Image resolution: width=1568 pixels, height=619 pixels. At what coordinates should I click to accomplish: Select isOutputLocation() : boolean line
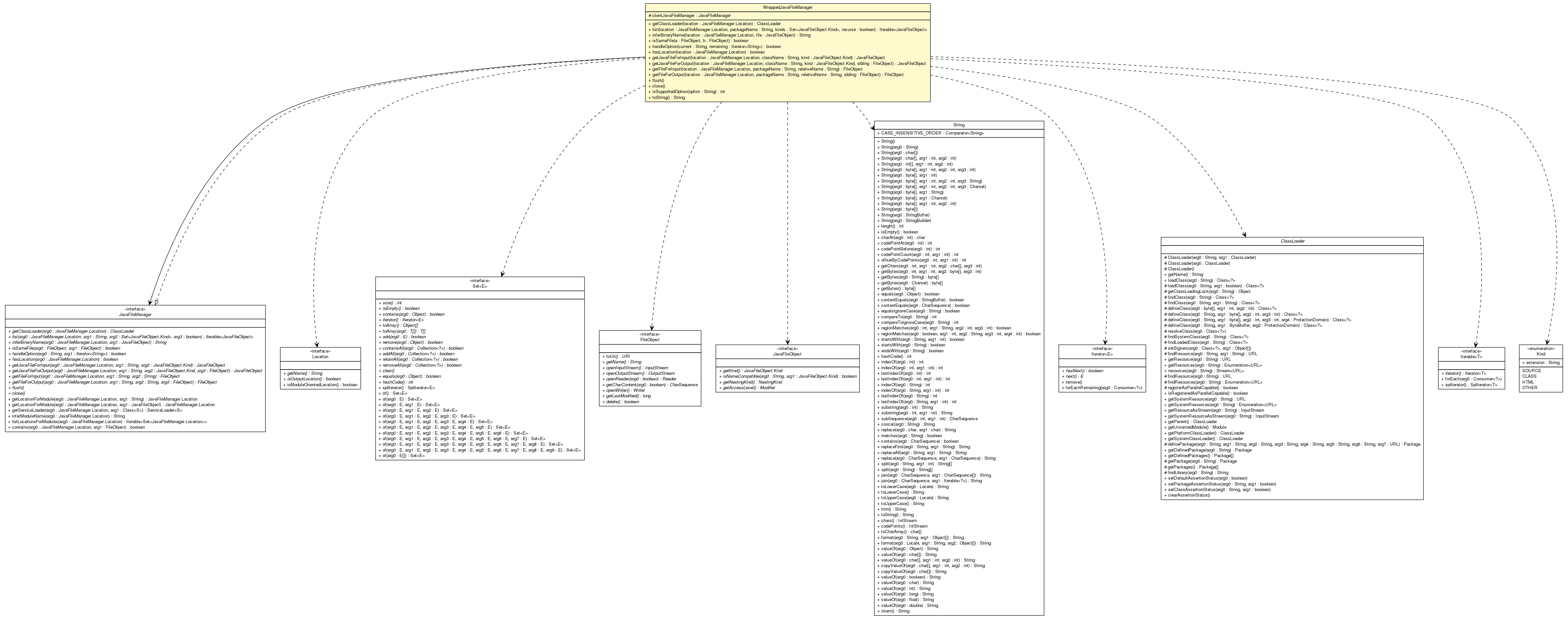point(312,379)
